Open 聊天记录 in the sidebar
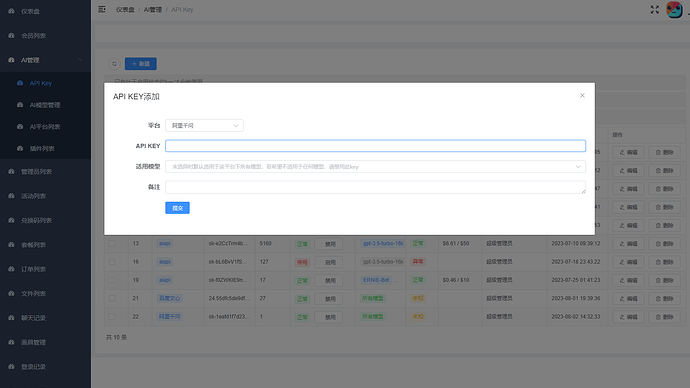The width and height of the screenshot is (690, 388). pos(33,318)
